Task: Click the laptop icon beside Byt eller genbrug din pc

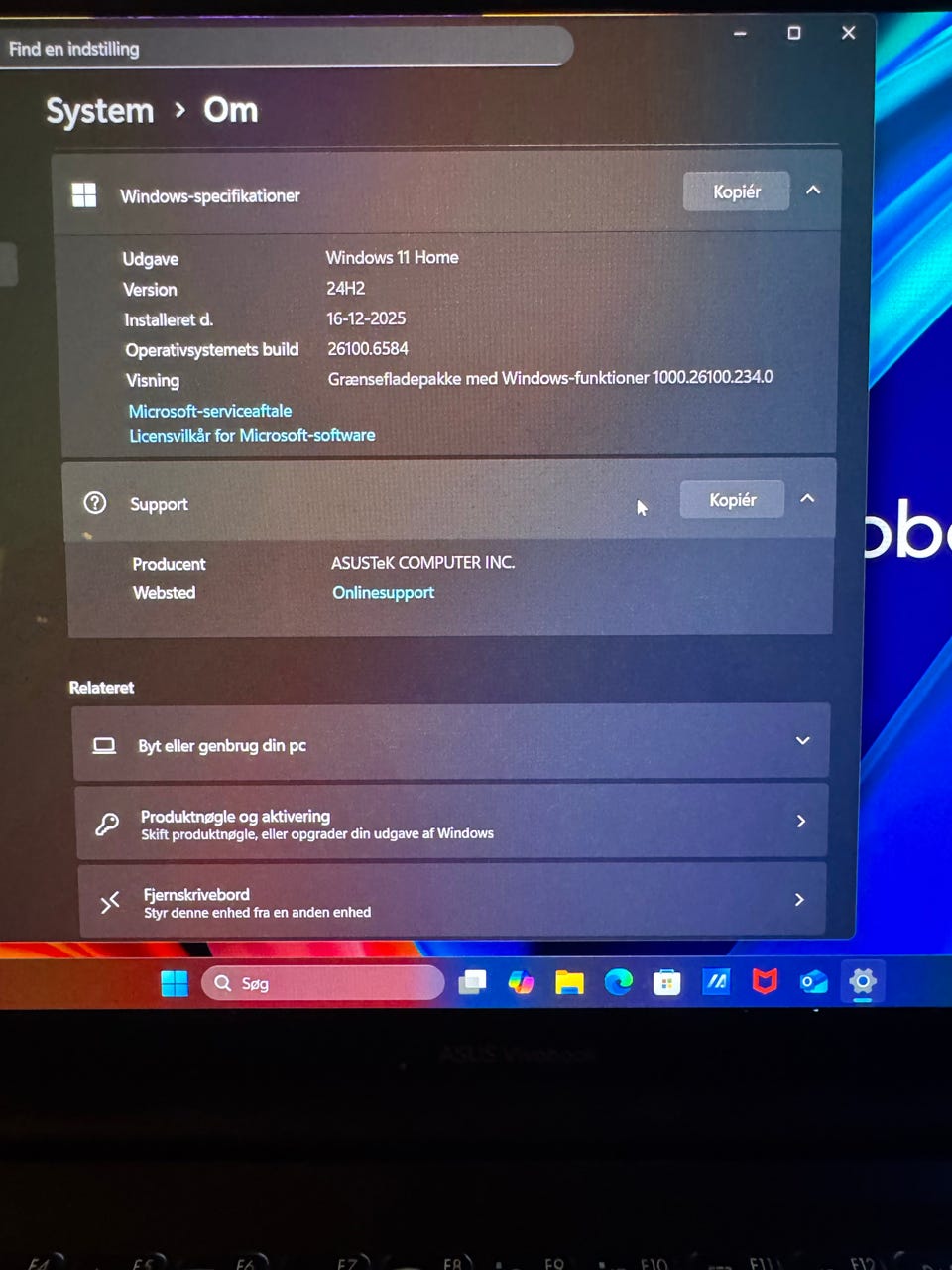Action: 104,745
